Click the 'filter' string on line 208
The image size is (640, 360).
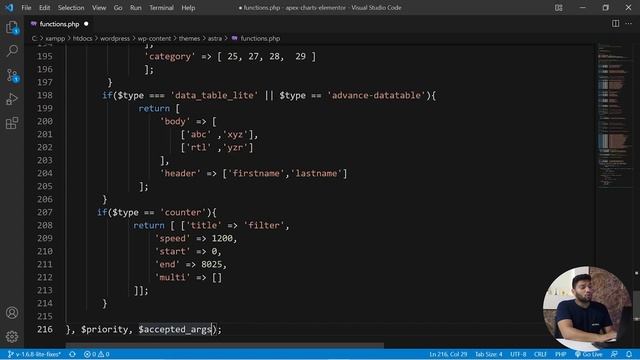tap(264, 225)
